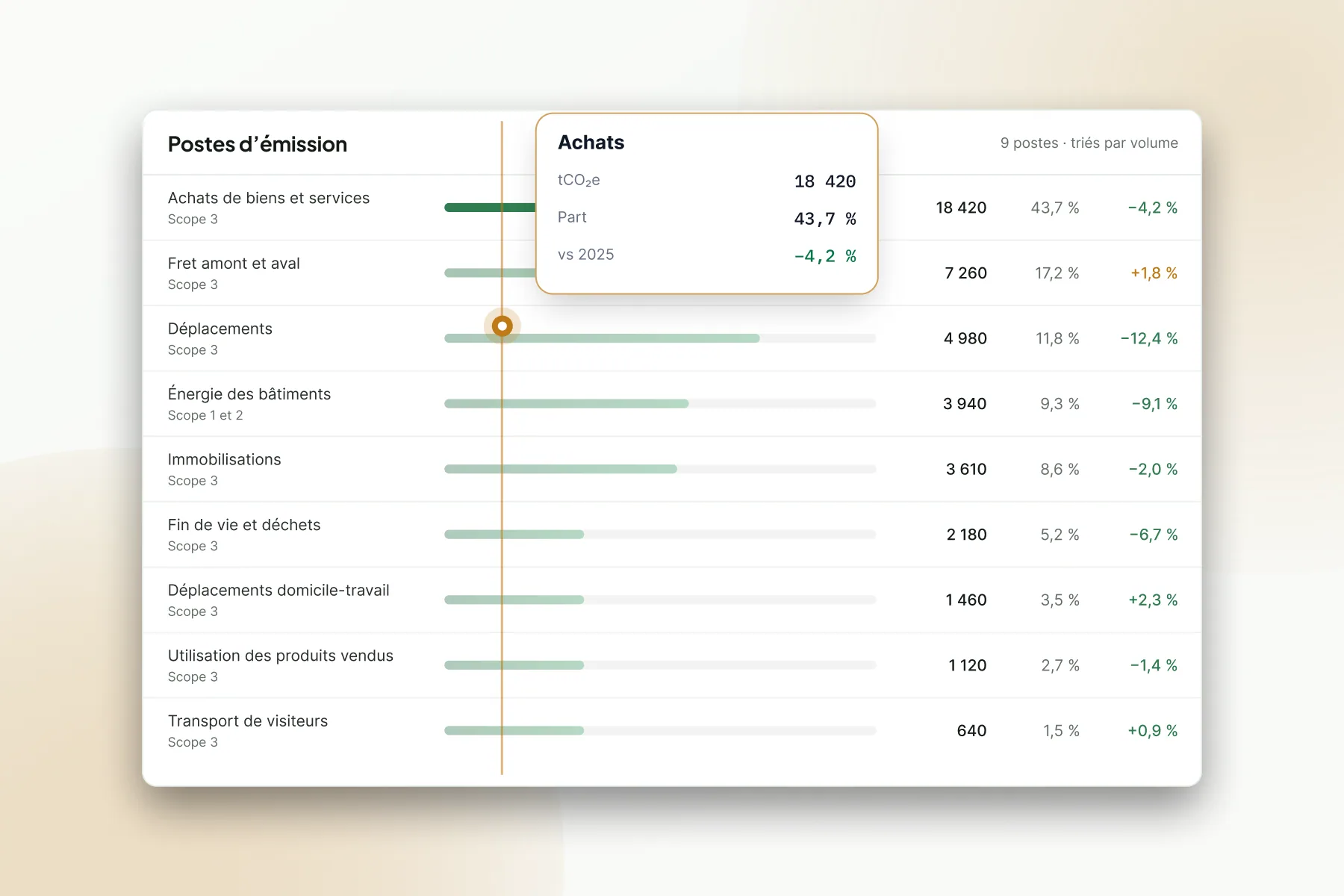Click the 2 180 emissions value

966,535
